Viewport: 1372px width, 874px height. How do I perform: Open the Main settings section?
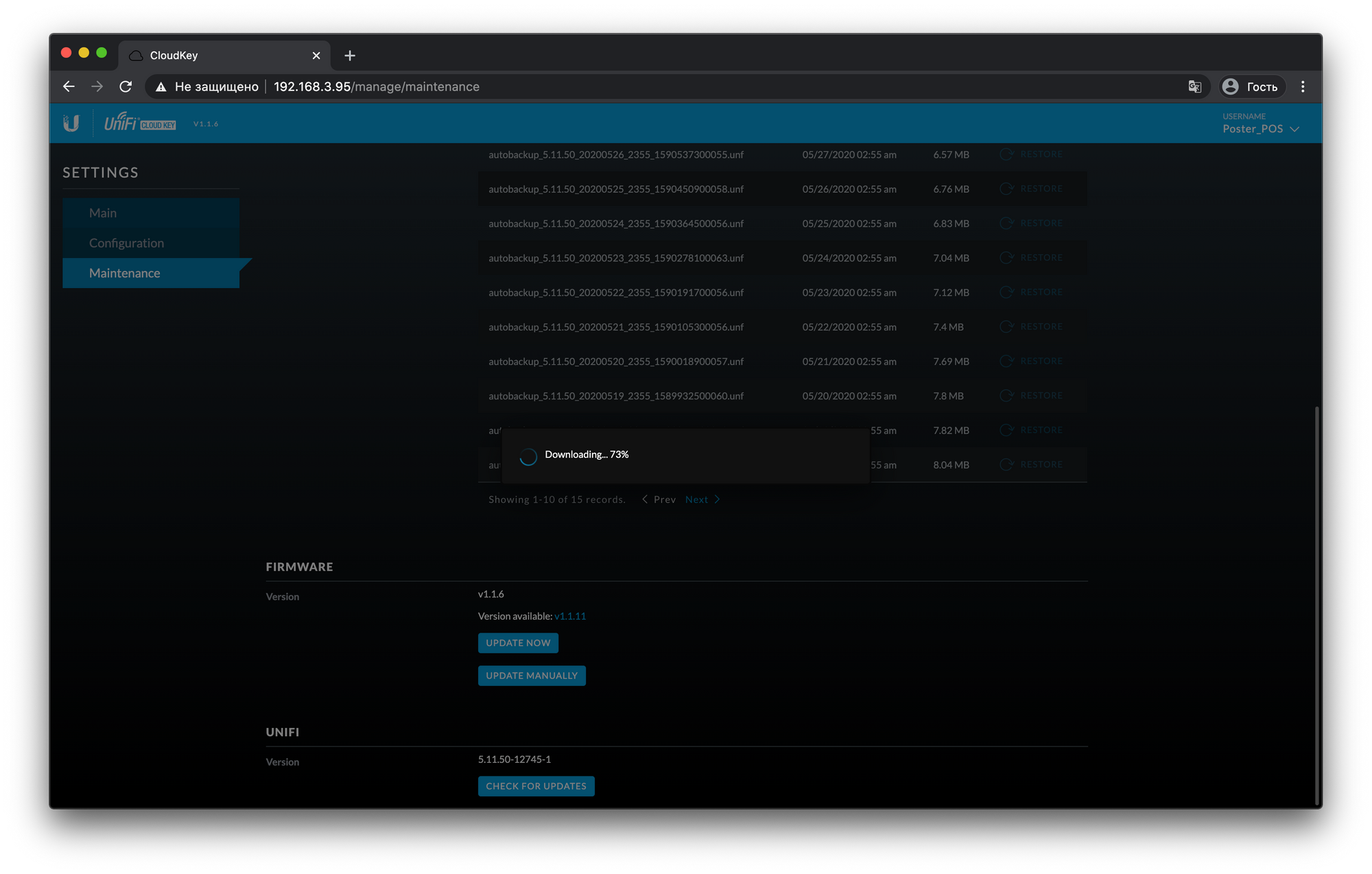[151, 213]
